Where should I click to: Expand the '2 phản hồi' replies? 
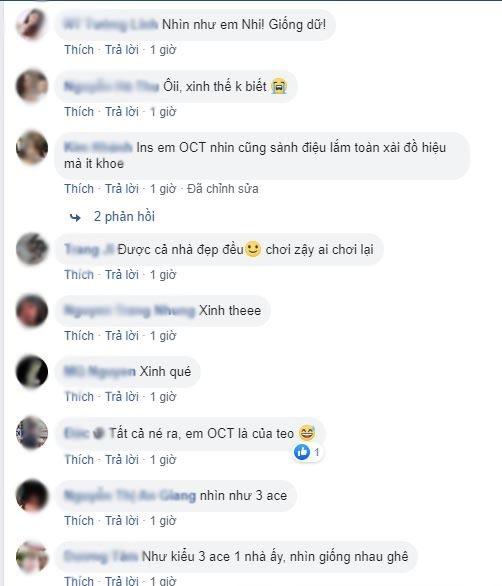tap(124, 216)
